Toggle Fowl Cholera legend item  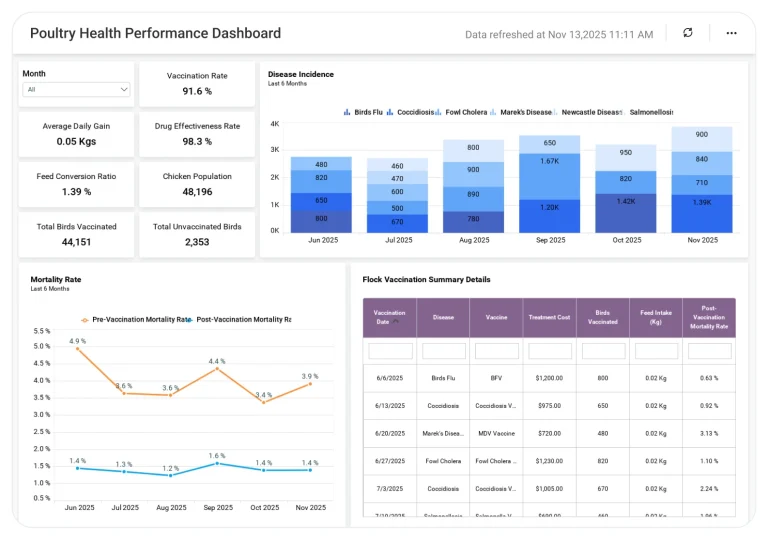pos(461,112)
